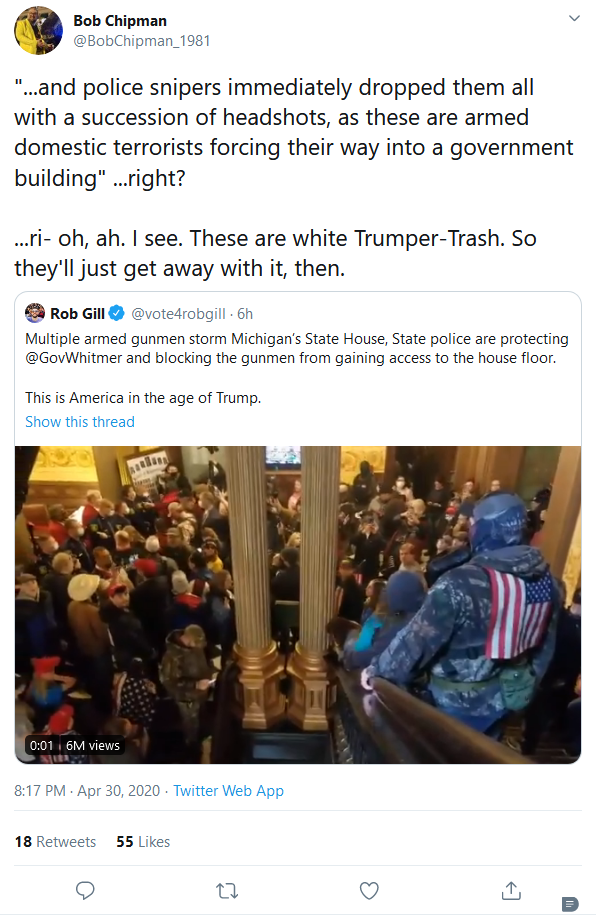This screenshot has width=596, height=915.
Task: Click the Rob Gill name in quoted tweet
Action: coord(77,313)
